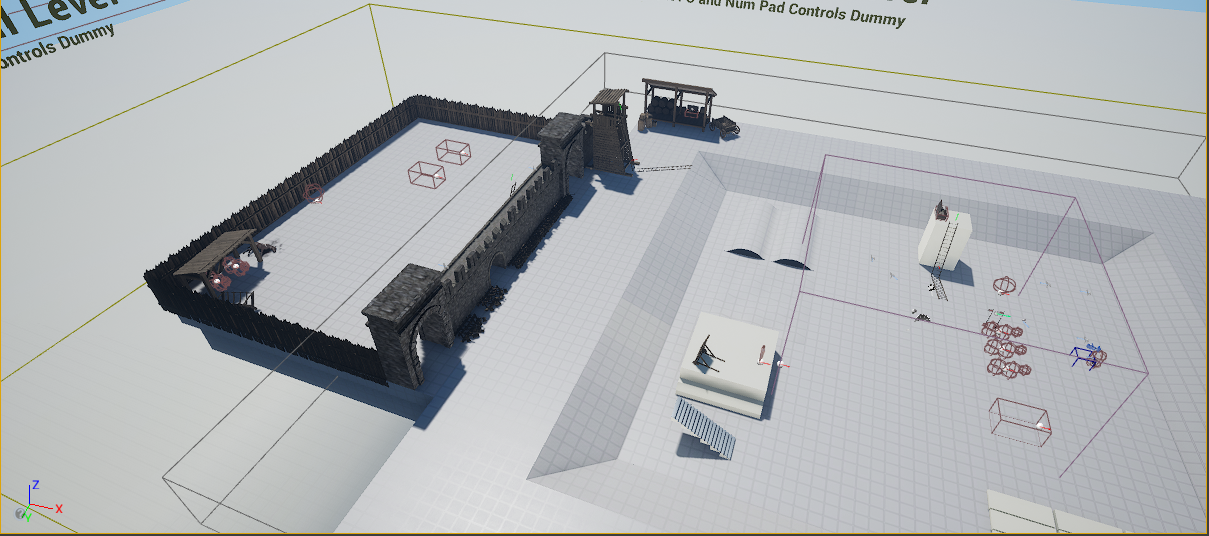Select the blue highlighted dummy actor
Image resolution: width=1209 pixels, height=536 pixels.
(x=1087, y=357)
